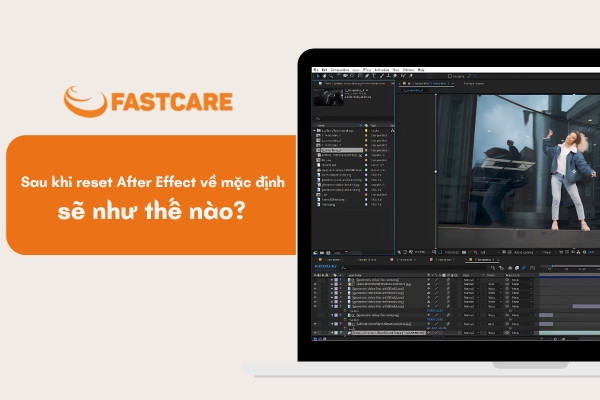Select the Eraser tool
This screenshot has width=600, height=400.
click(x=395, y=76)
